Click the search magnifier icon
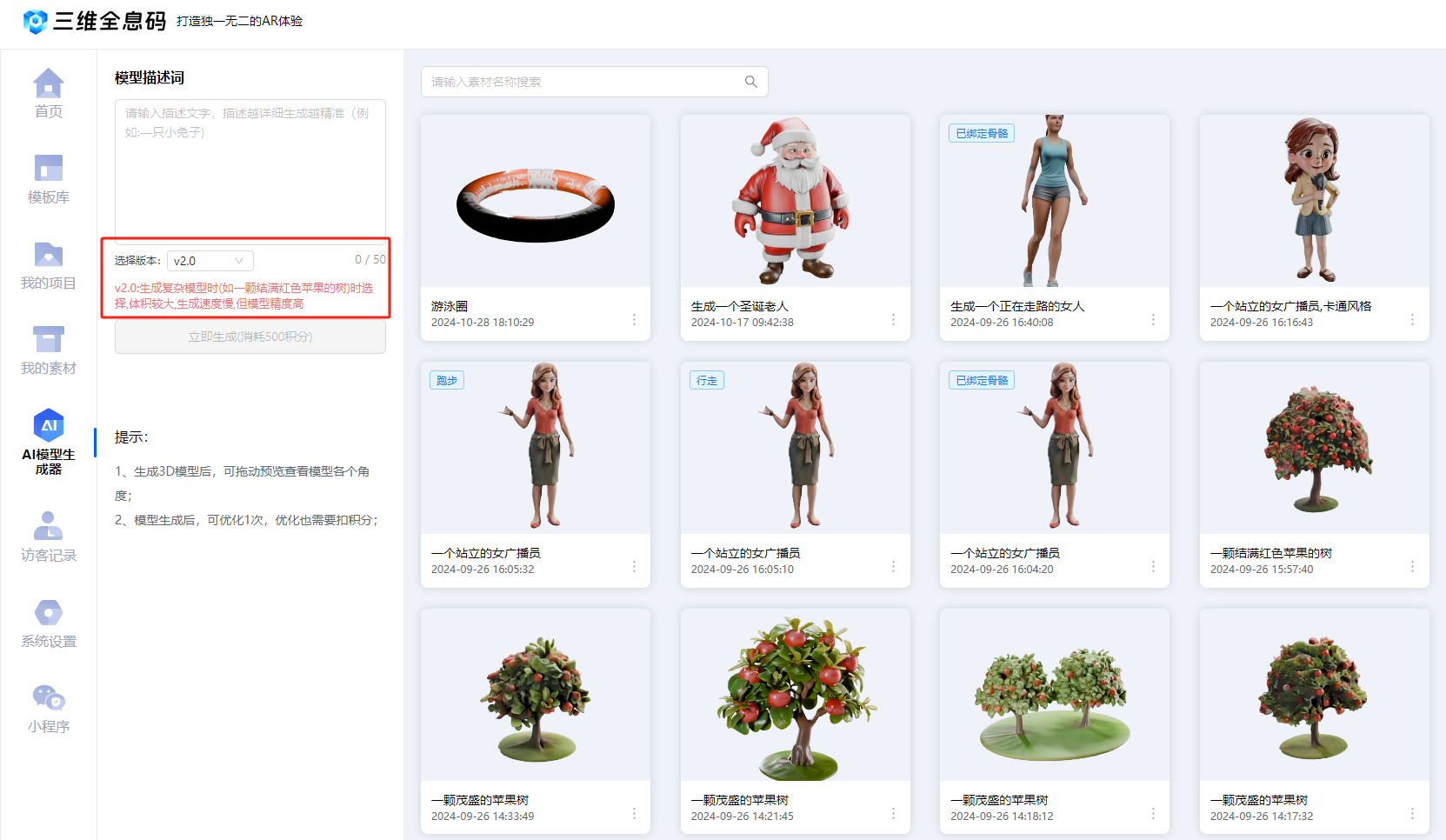The image size is (1446, 840). click(x=750, y=82)
